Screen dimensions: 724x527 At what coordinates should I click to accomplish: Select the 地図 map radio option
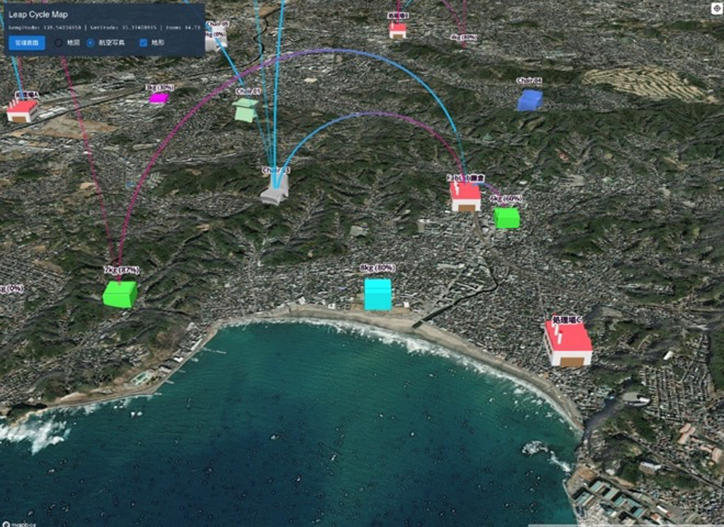point(59,43)
